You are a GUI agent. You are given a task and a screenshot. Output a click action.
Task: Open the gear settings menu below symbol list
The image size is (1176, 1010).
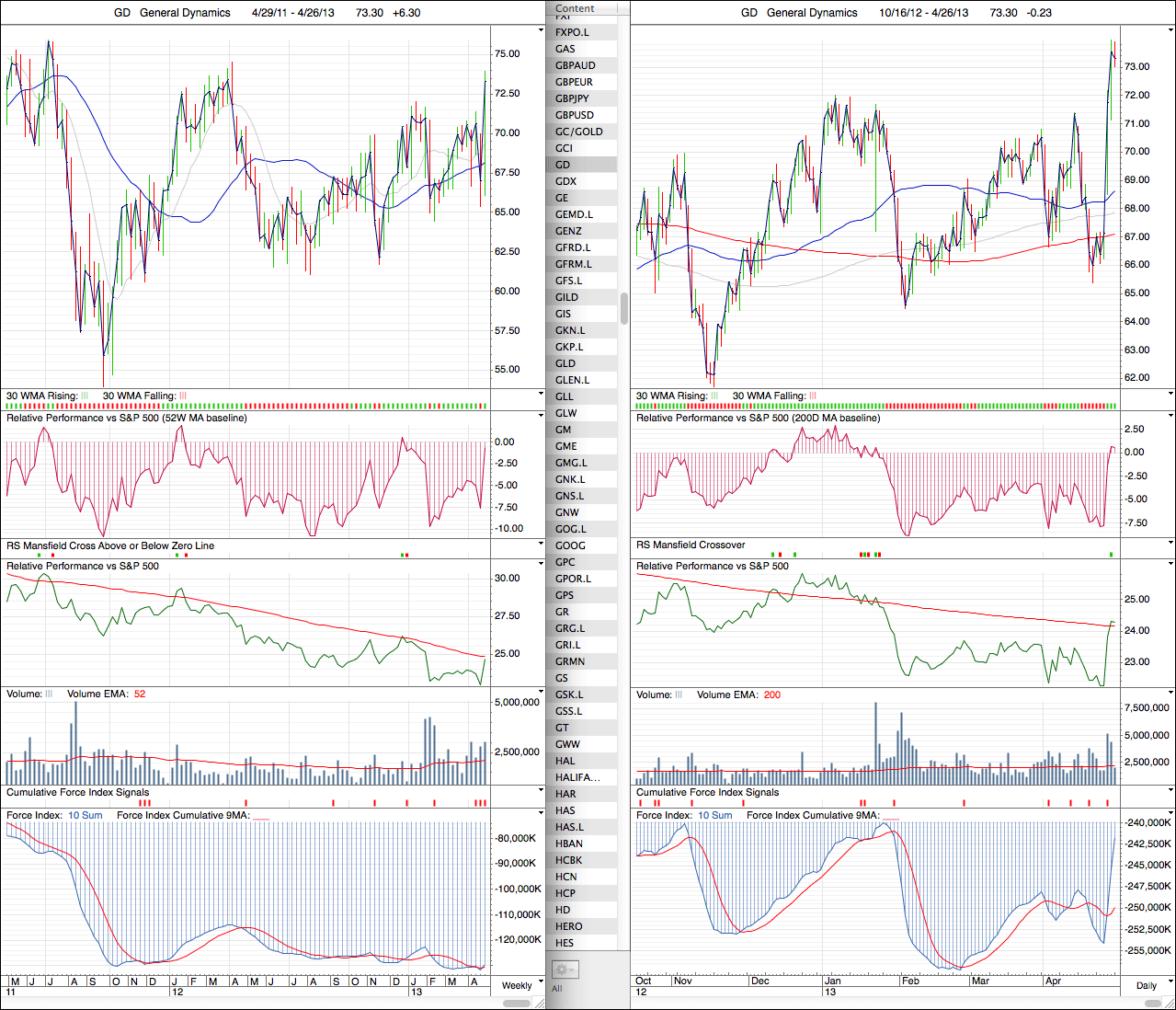[564, 970]
